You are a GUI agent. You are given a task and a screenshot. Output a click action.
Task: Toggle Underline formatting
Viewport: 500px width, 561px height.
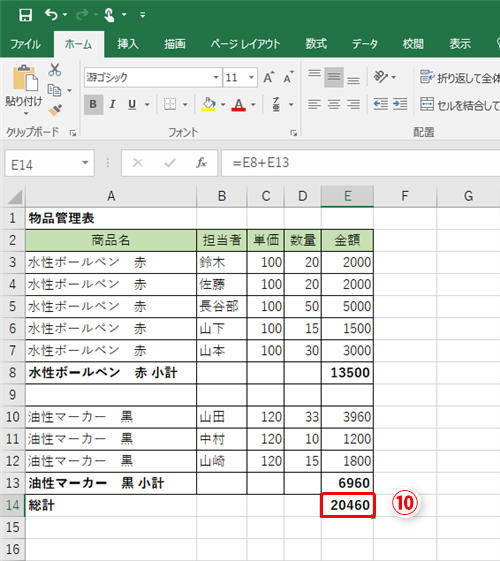(132, 104)
